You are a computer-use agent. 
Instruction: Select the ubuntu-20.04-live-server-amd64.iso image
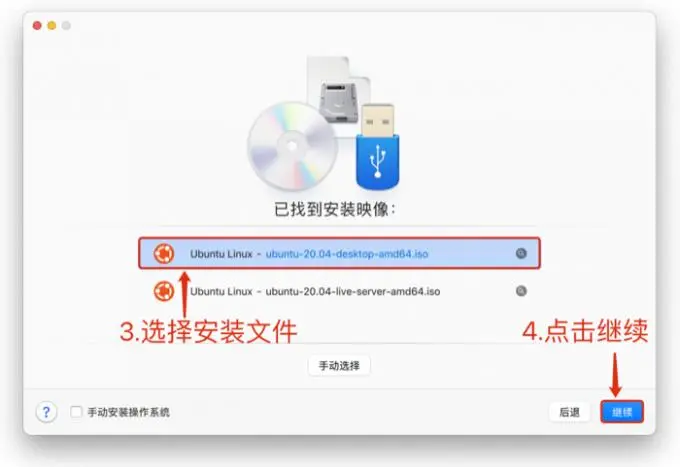point(339,291)
